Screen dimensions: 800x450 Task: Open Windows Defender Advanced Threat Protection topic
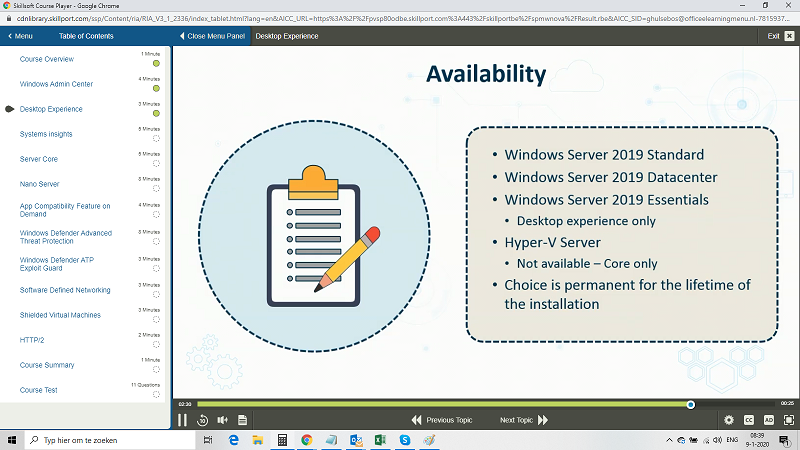coord(66,237)
